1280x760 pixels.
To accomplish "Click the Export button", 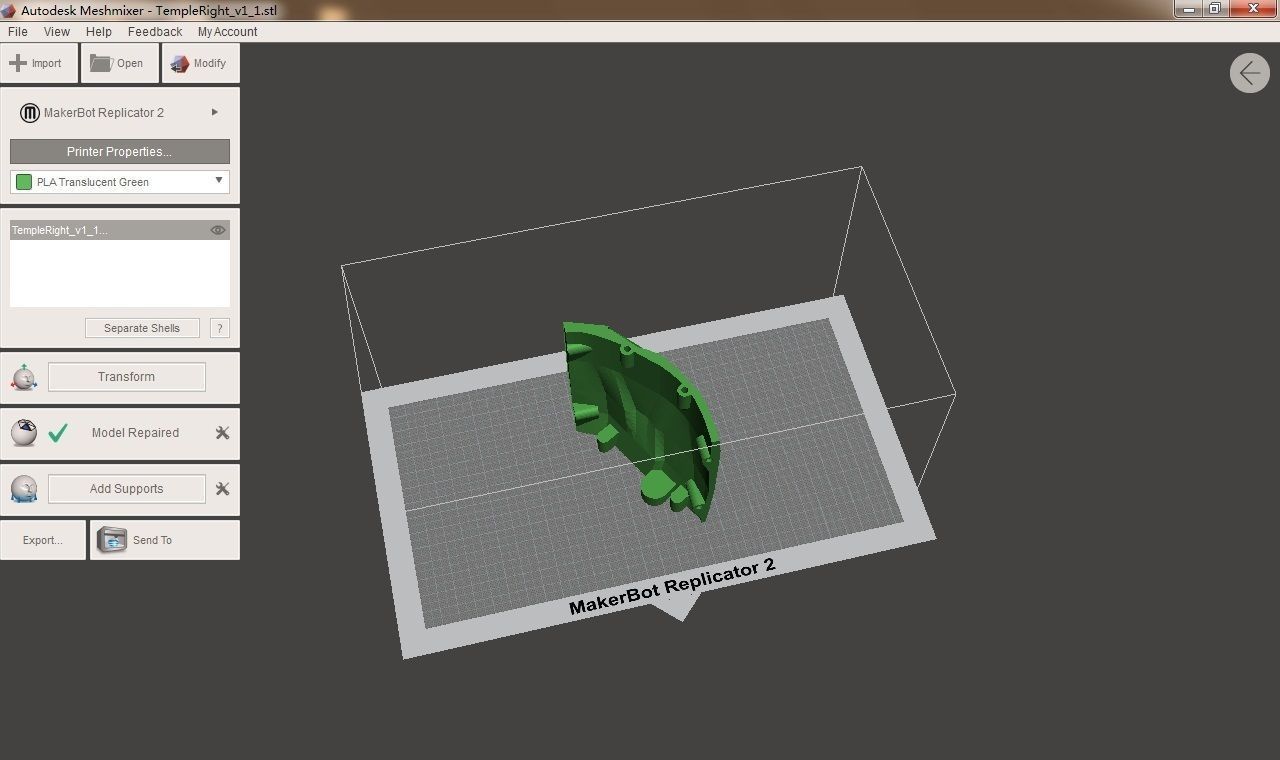I will [x=43, y=540].
